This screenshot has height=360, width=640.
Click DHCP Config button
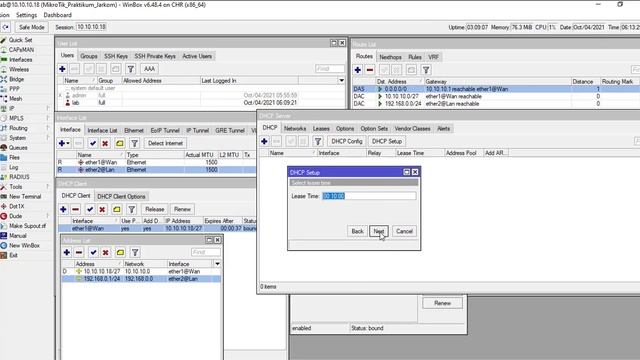pos(347,141)
